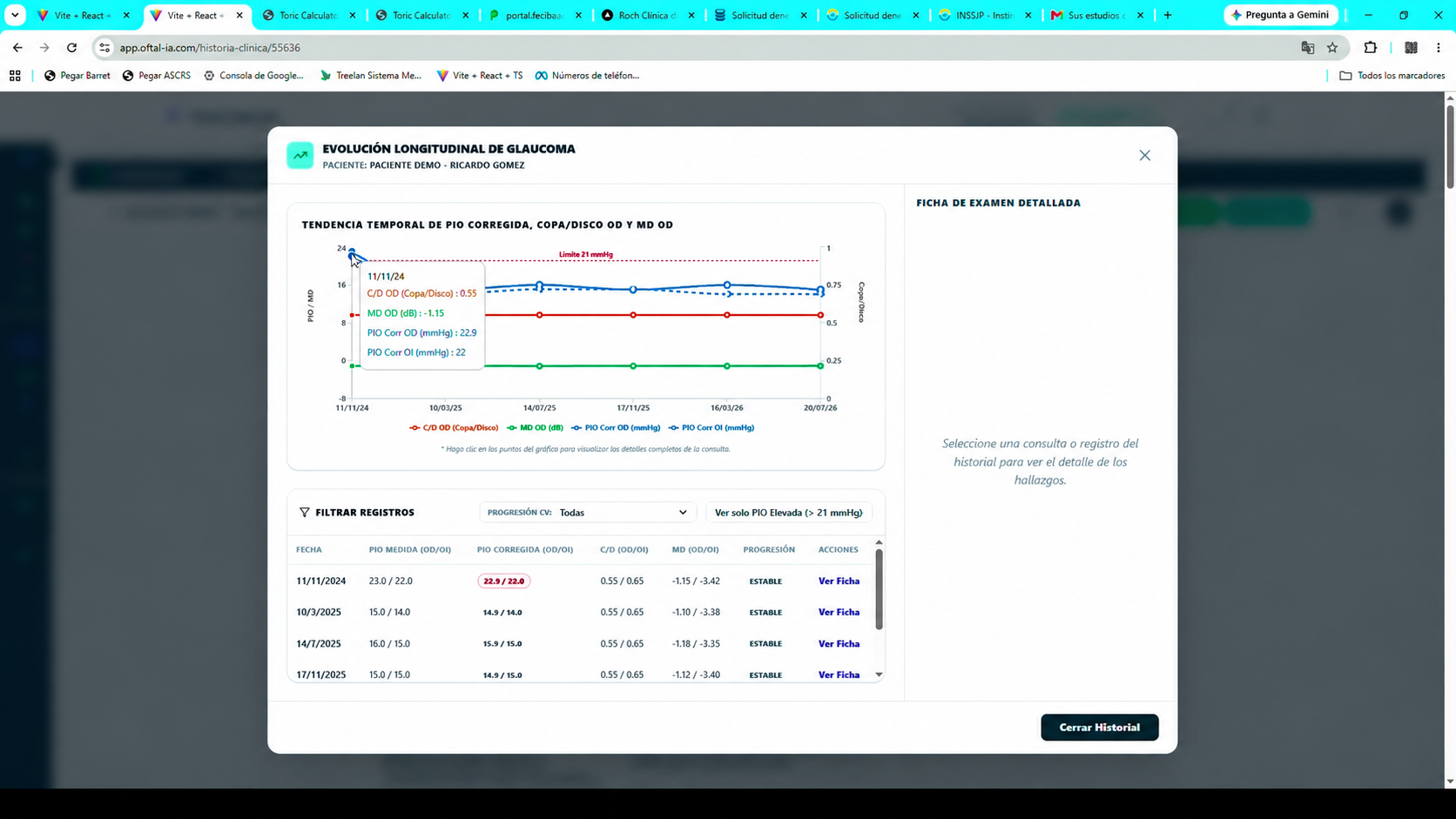This screenshot has width=1456, height=819.
Task: Click the translate page icon in address bar
Action: tap(1307, 48)
